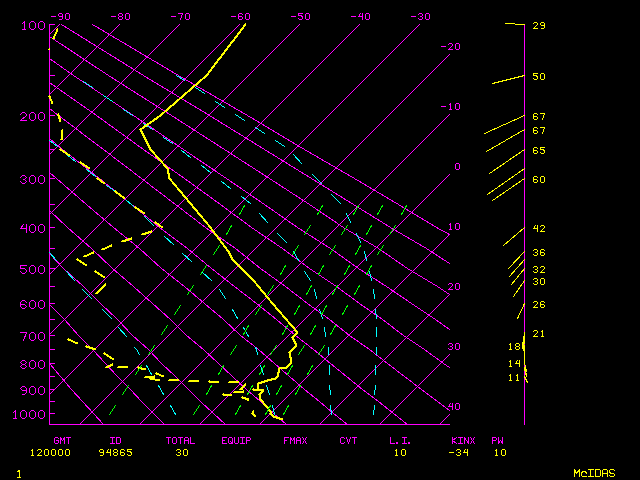The image size is (640, 480).
Task: Click the KINX value -34
Action: [x=460, y=452]
